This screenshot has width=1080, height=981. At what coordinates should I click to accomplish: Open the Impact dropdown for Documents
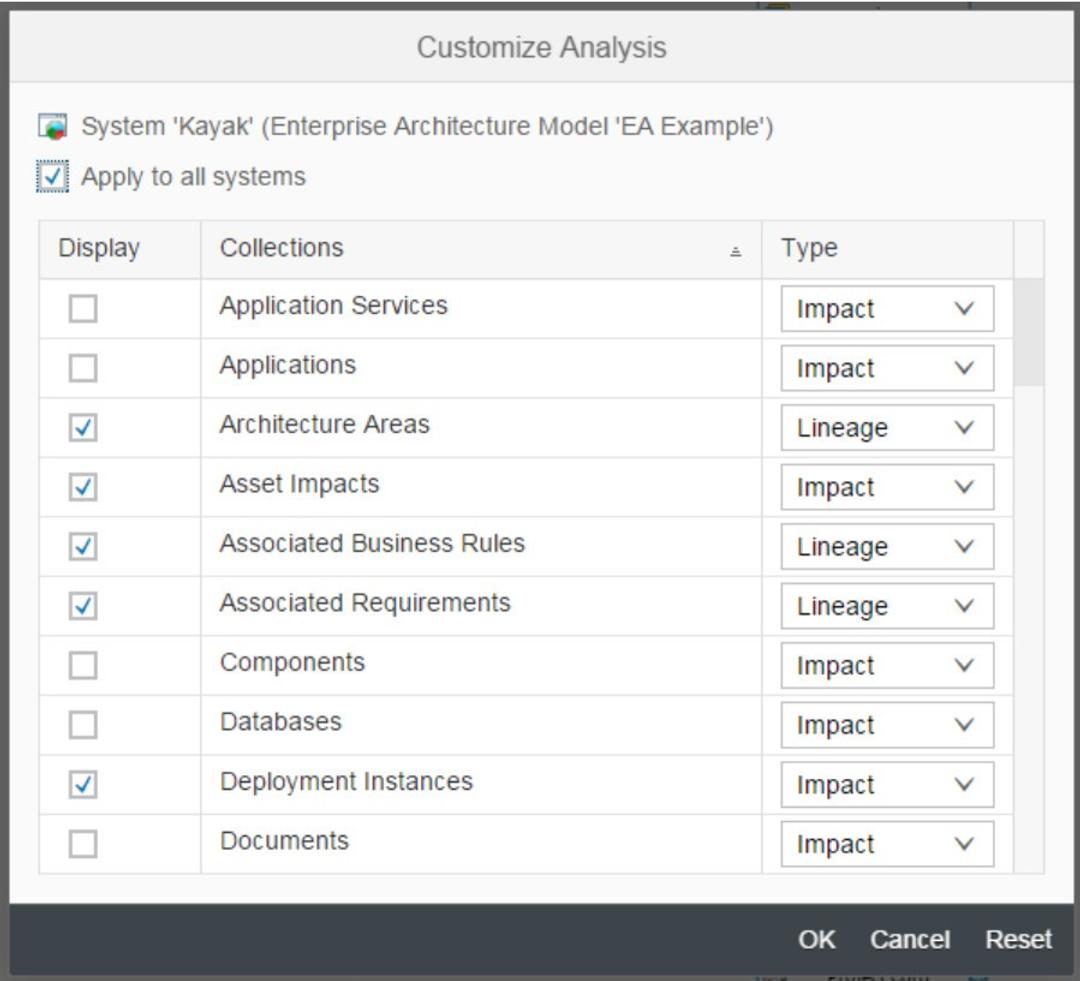887,843
